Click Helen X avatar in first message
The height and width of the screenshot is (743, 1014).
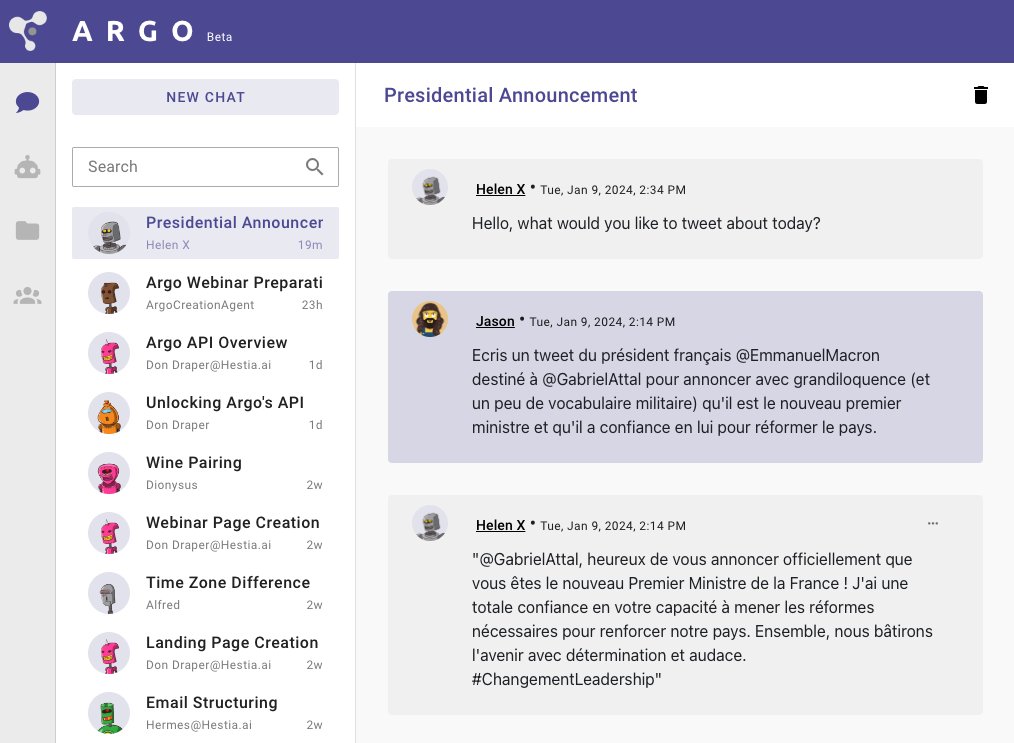[430, 188]
